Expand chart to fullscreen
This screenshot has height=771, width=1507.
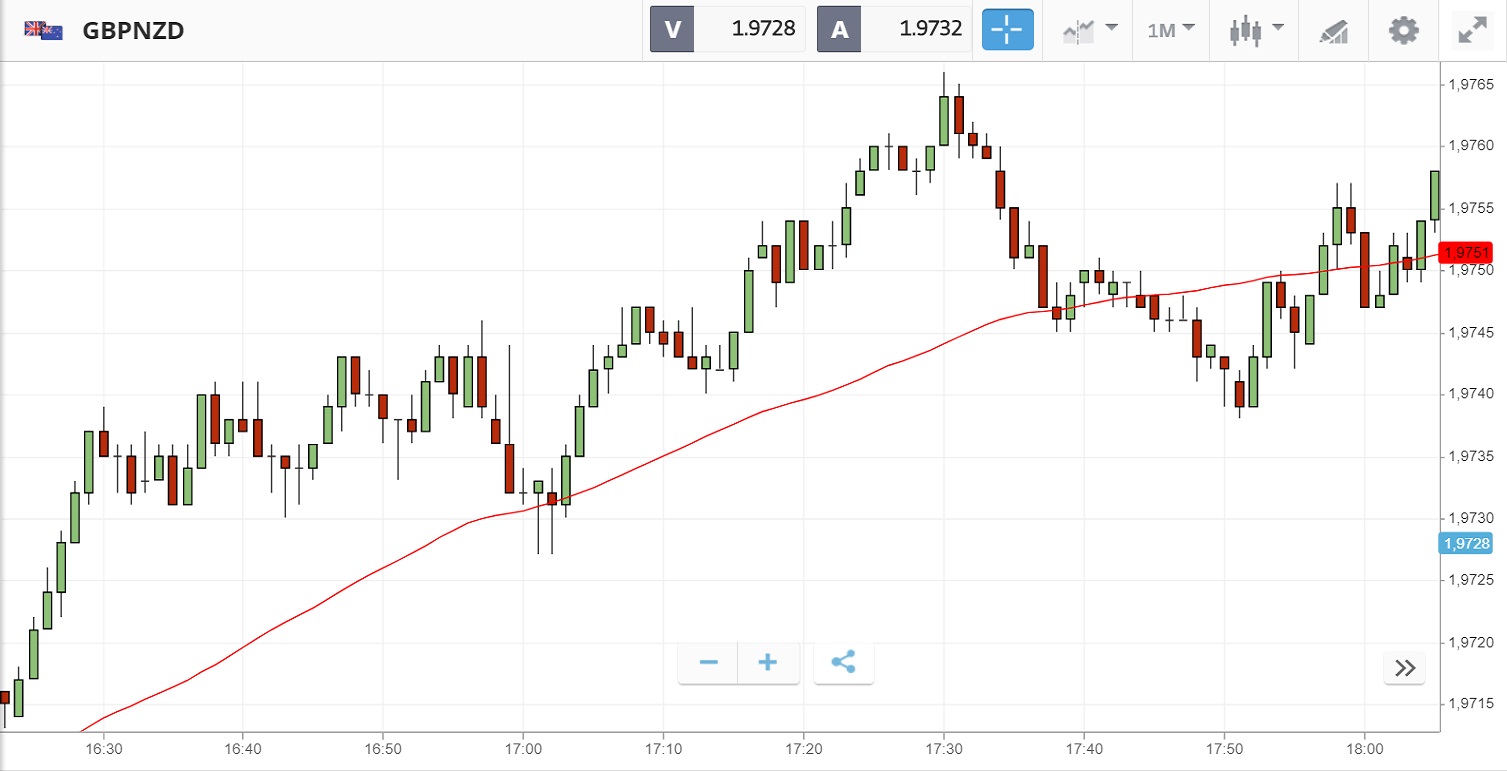click(1472, 30)
